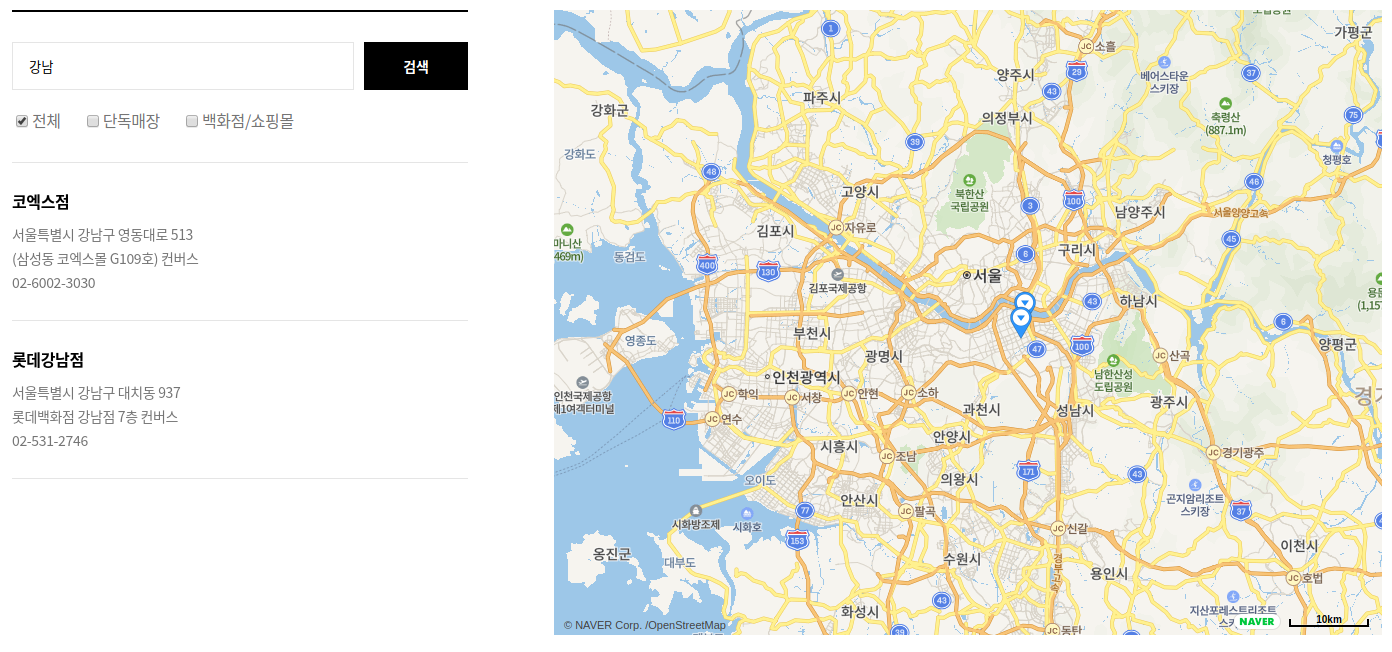The width and height of the screenshot is (1392, 652).
Task: Open the 코엑스점 store result
Action: click(41, 202)
